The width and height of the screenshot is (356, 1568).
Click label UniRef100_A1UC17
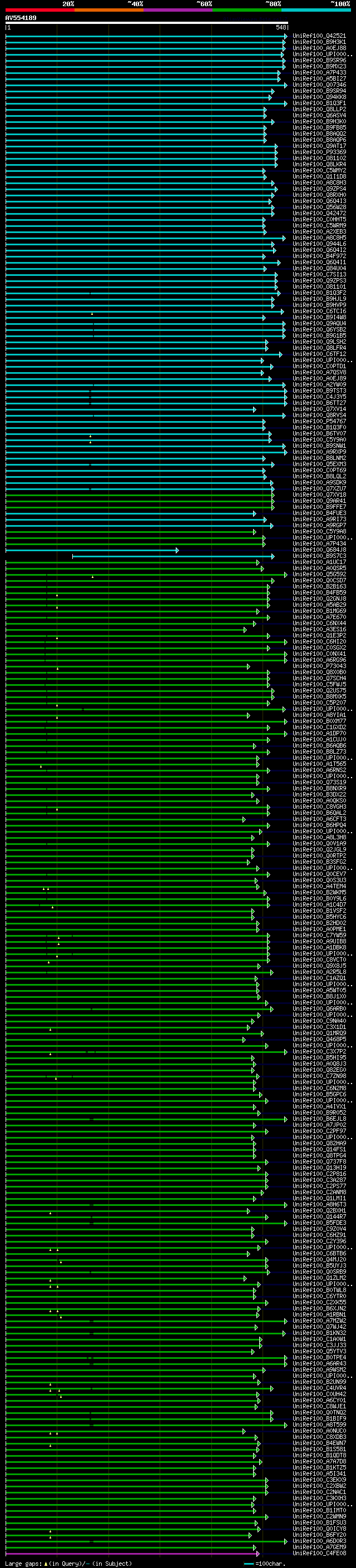[319, 562]
